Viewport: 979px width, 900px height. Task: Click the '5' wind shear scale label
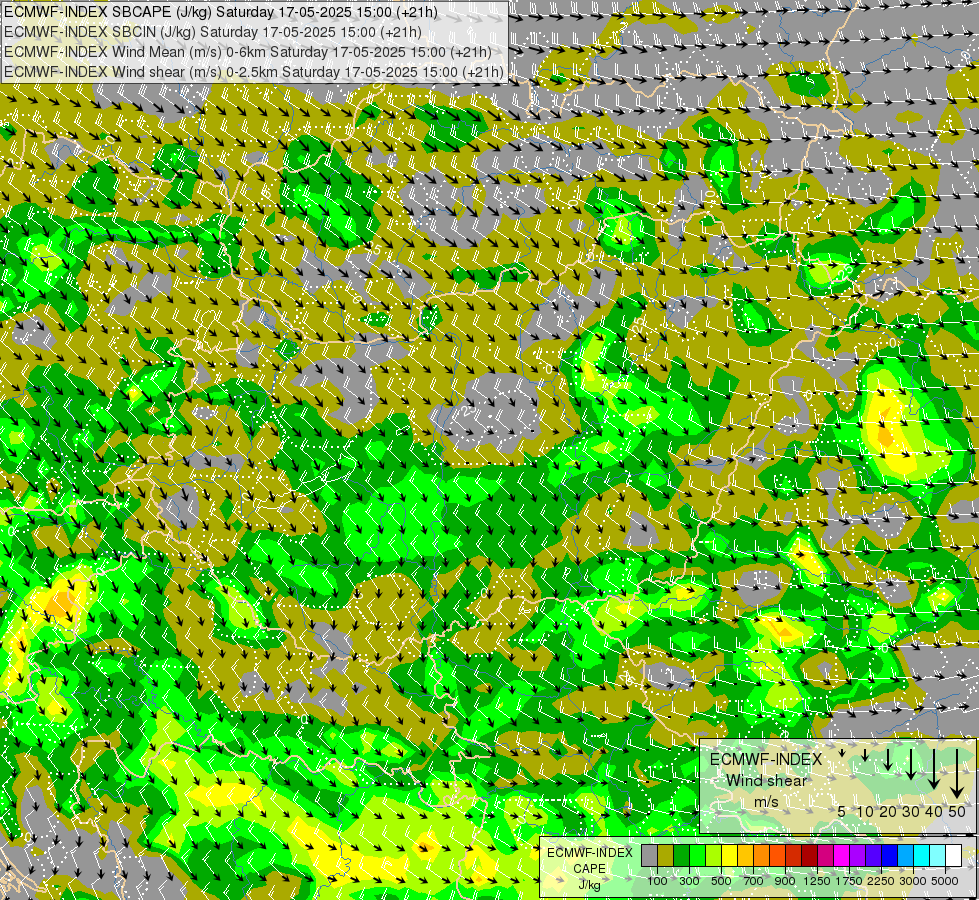(841, 812)
